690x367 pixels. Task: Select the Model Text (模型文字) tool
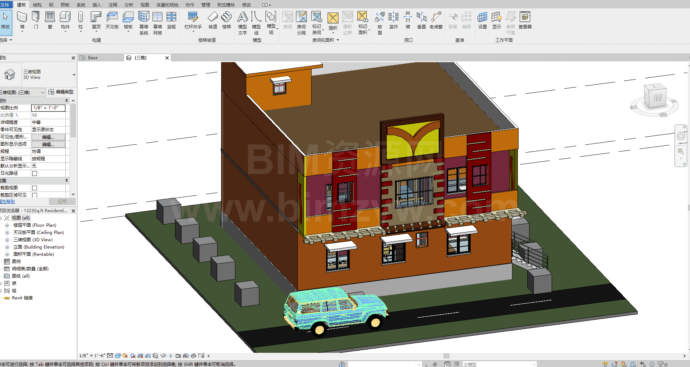(242, 23)
